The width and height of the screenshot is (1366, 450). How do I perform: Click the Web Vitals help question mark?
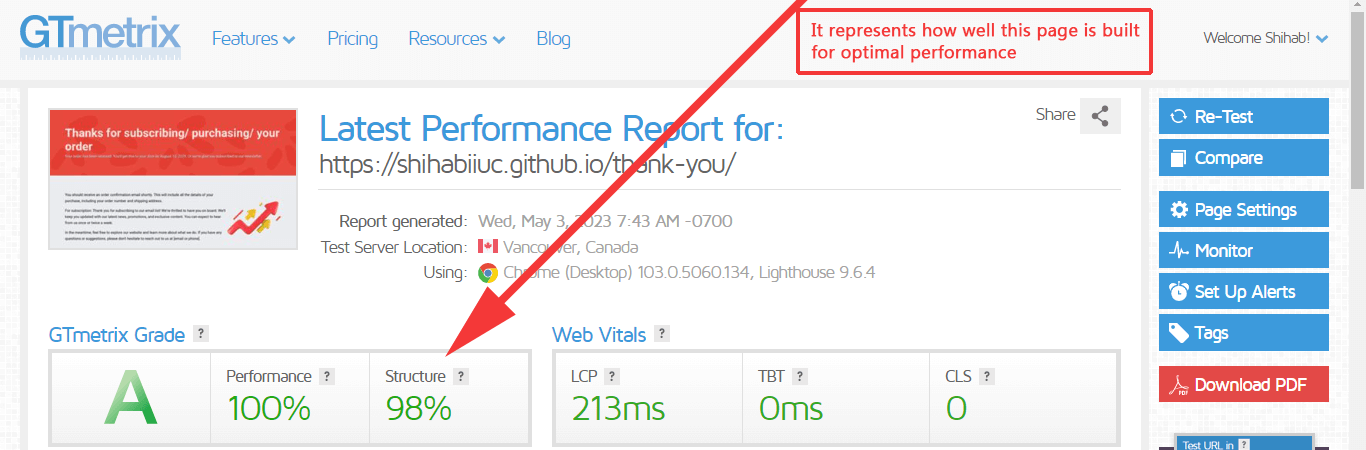pos(661,334)
